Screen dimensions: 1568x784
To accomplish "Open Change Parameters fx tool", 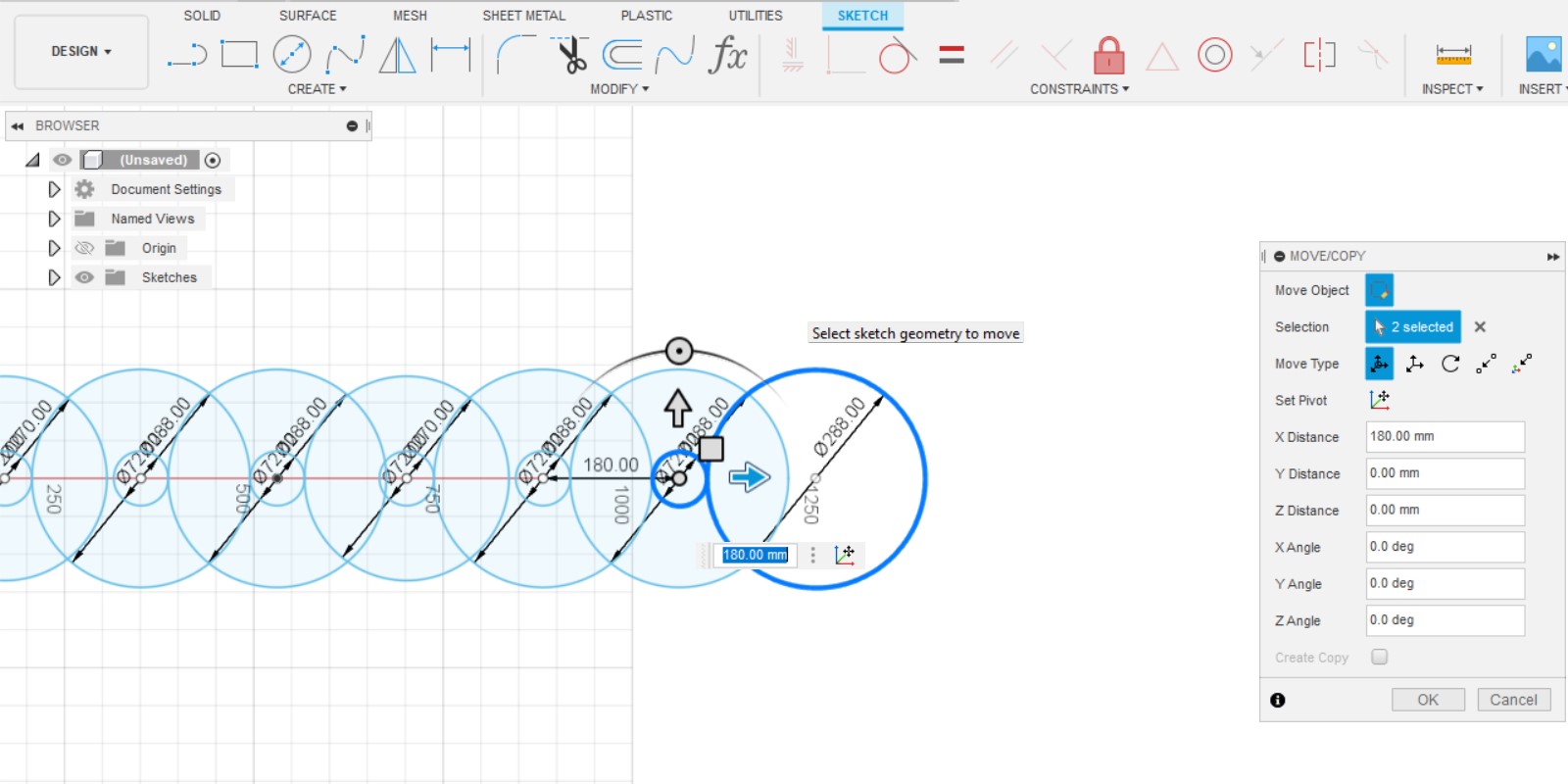I will (x=728, y=55).
